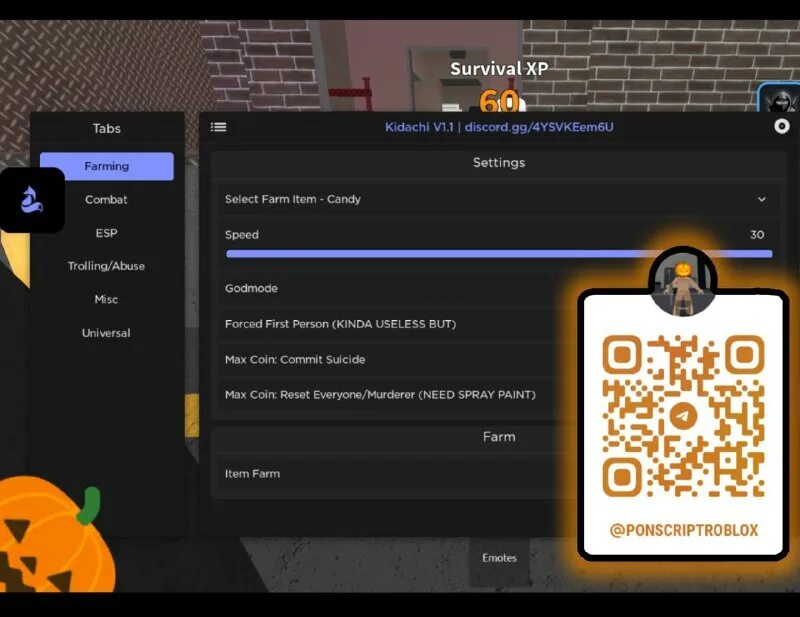Switch to the Misc tab
This screenshot has width=800, height=617.
[x=106, y=299]
